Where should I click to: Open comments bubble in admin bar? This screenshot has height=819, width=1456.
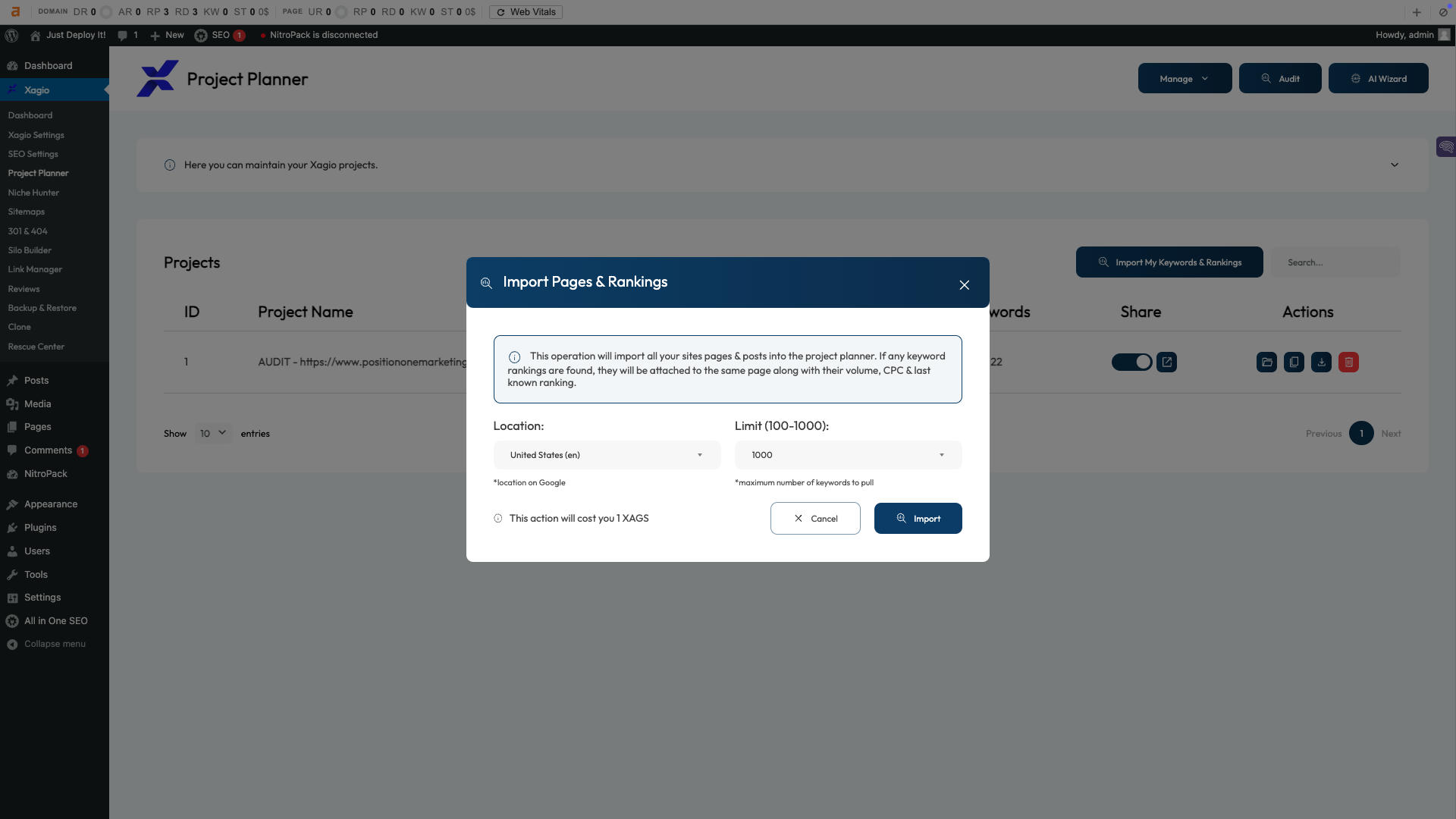(x=127, y=35)
